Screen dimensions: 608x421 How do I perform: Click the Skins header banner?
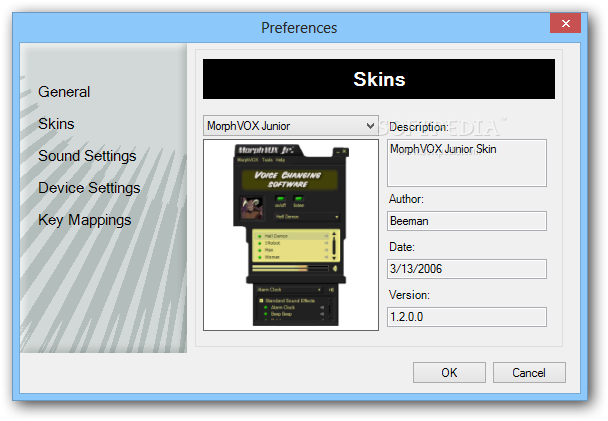pos(379,79)
